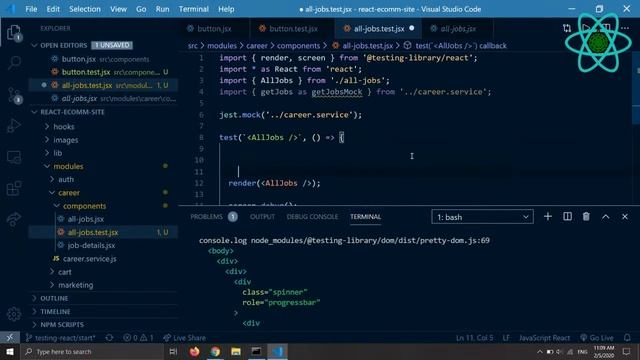Viewport: 640px width, 360px height.
Task: Open Run and Debug view
Action: 14,126
